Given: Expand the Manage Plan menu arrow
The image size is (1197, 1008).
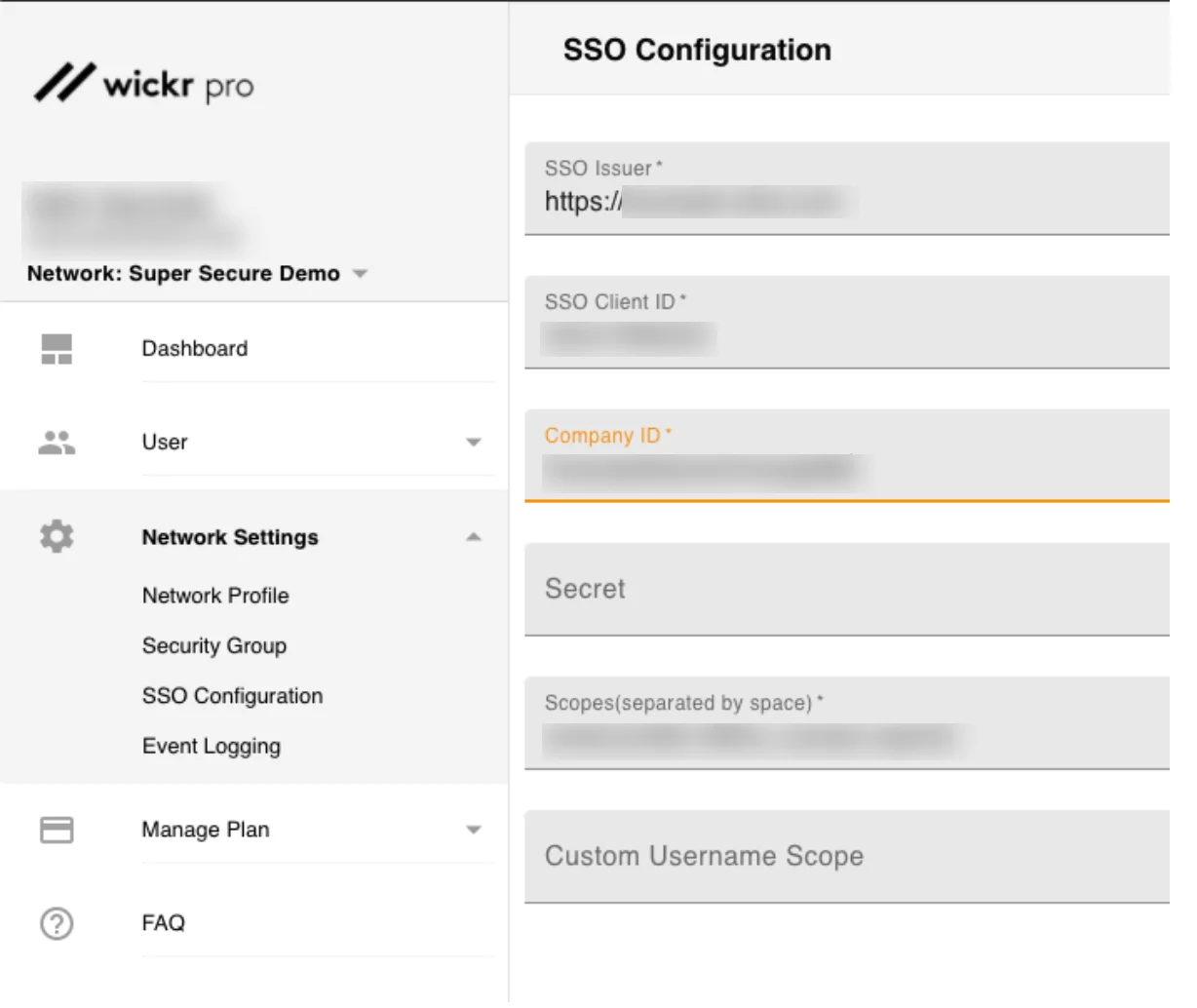Looking at the screenshot, I should click(474, 831).
